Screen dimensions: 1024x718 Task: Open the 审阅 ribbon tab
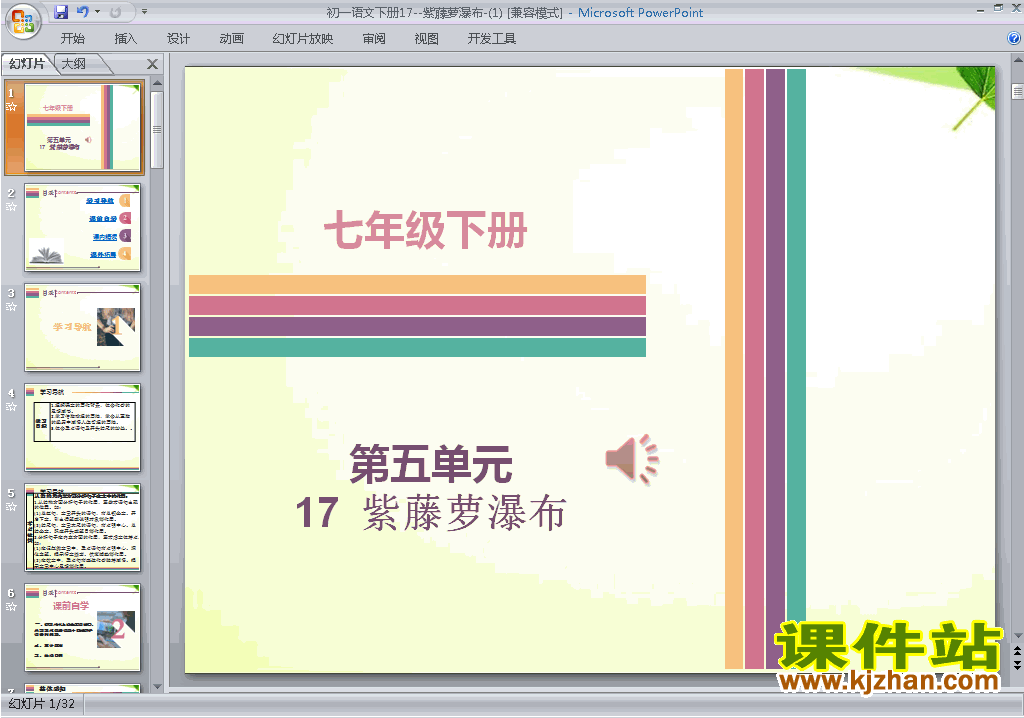click(374, 39)
